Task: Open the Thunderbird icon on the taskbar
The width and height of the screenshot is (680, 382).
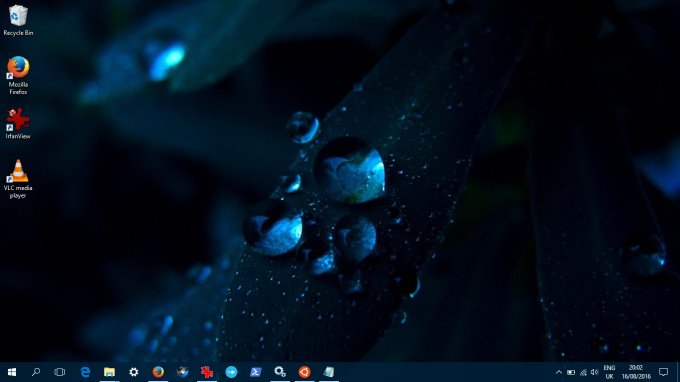Action: pos(183,372)
